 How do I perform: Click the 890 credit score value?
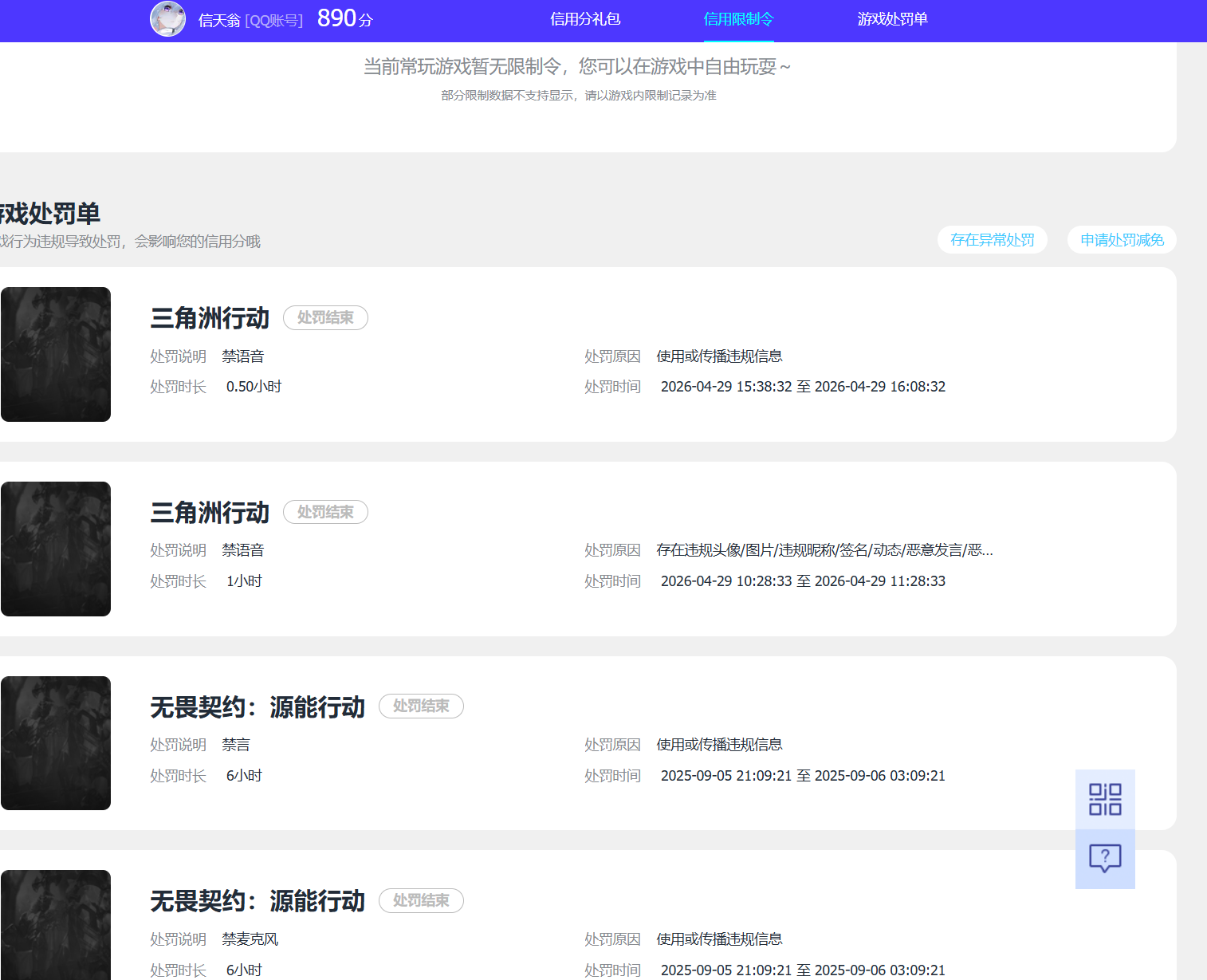pos(336,18)
